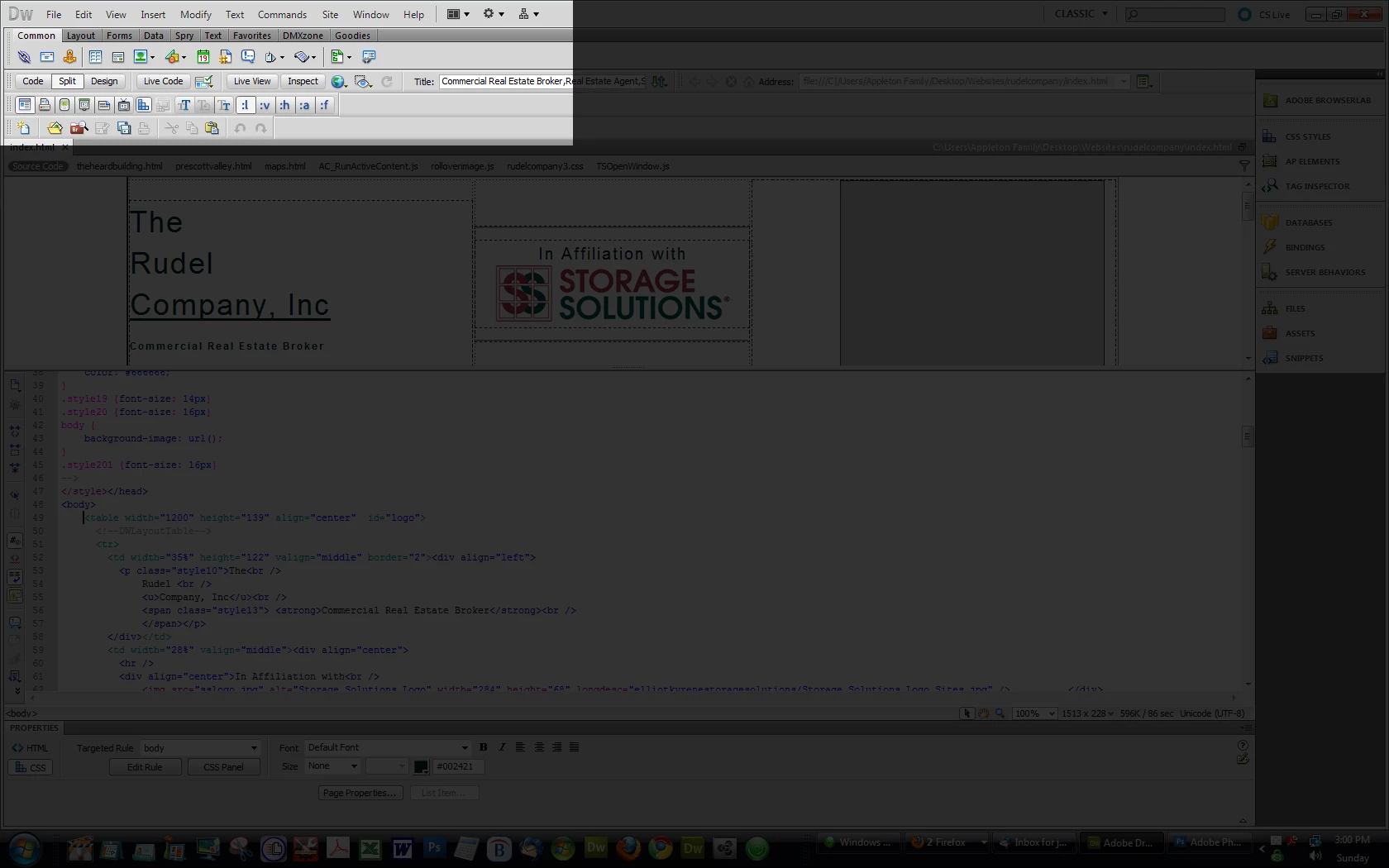Expand the Images insert dropdown arrow
Viewport: 1389px width, 868px height.
pos(153,58)
